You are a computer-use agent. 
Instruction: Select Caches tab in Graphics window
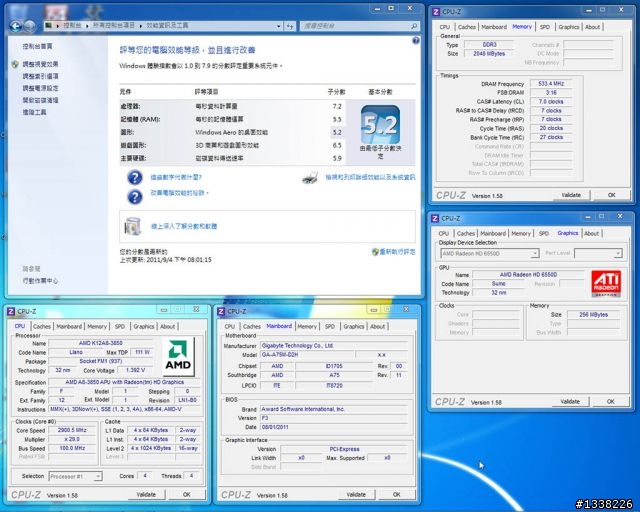click(x=466, y=234)
